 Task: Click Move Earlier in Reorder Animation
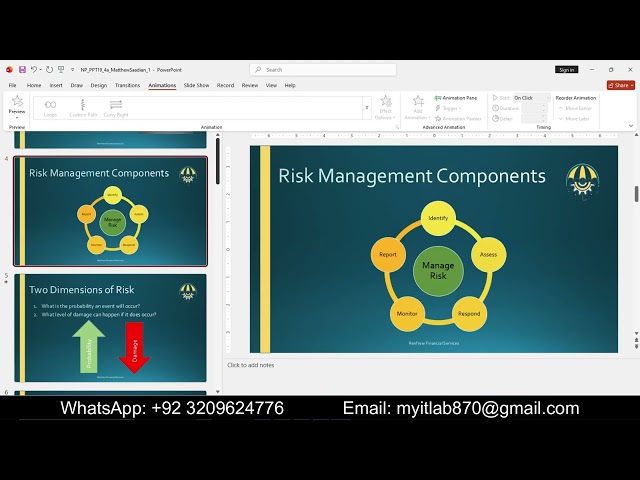pos(575,108)
